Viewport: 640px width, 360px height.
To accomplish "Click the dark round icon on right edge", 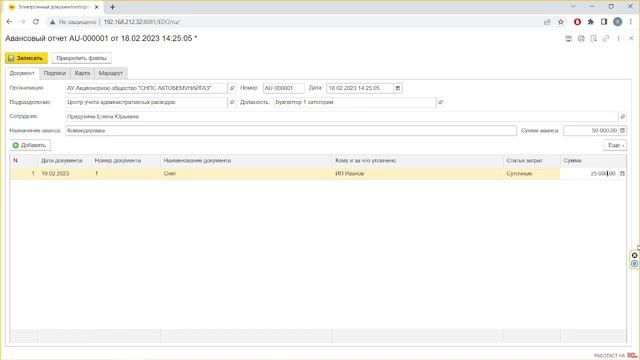I will click(634, 256).
